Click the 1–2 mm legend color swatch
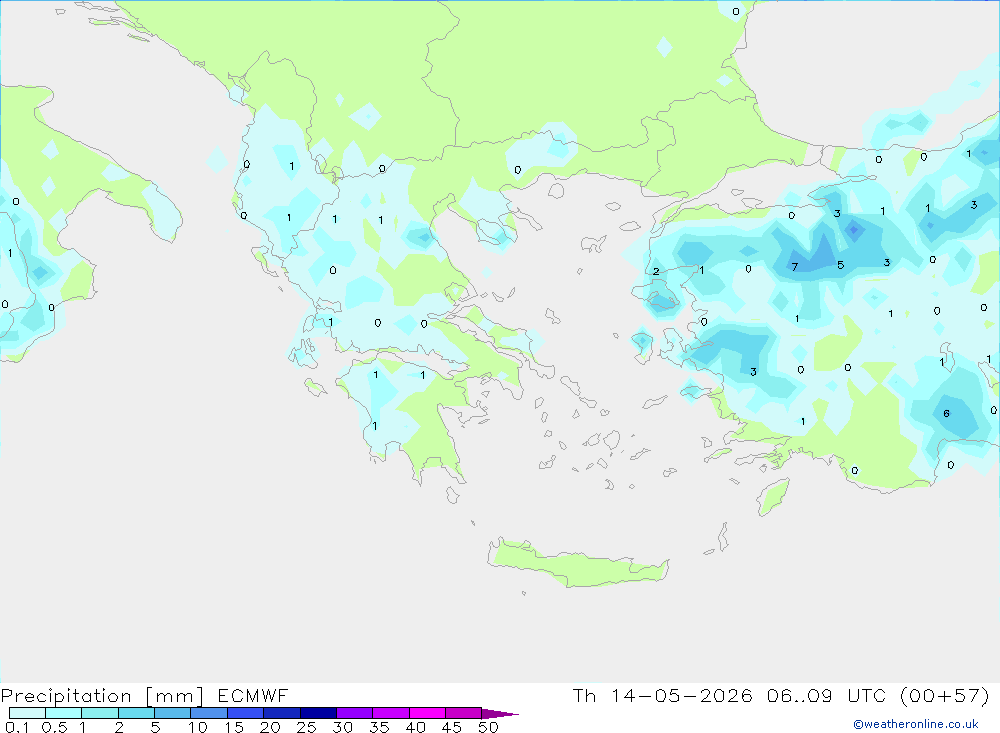The image size is (1000, 733). [100, 713]
